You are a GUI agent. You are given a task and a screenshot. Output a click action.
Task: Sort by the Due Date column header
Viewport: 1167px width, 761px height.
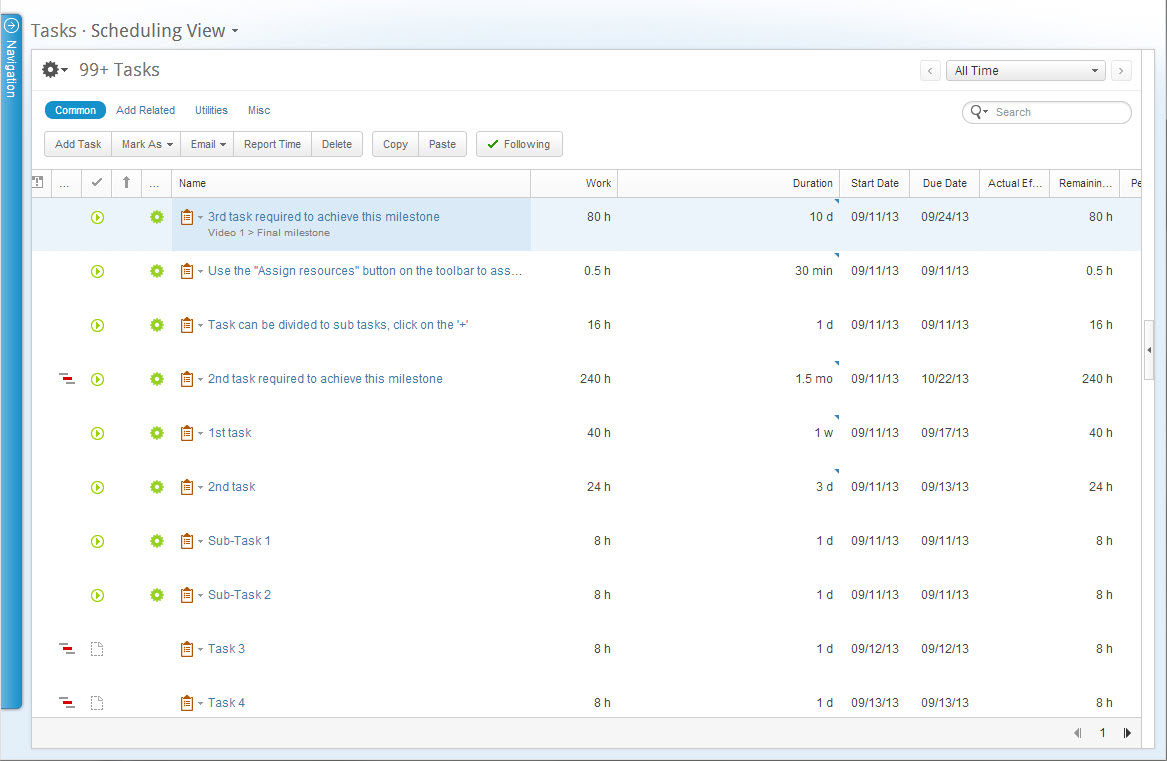(x=944, y=183)
